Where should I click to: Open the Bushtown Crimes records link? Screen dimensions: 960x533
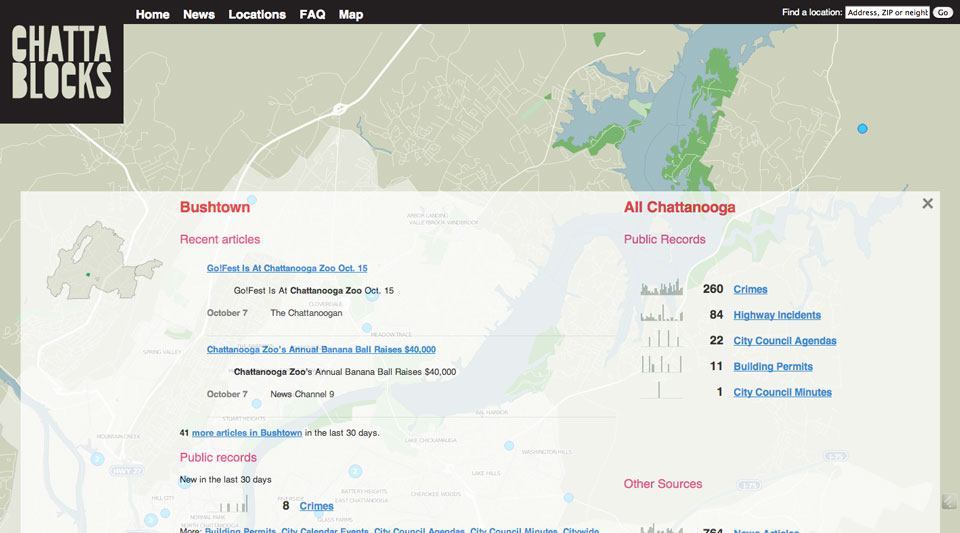coord(317,506)
